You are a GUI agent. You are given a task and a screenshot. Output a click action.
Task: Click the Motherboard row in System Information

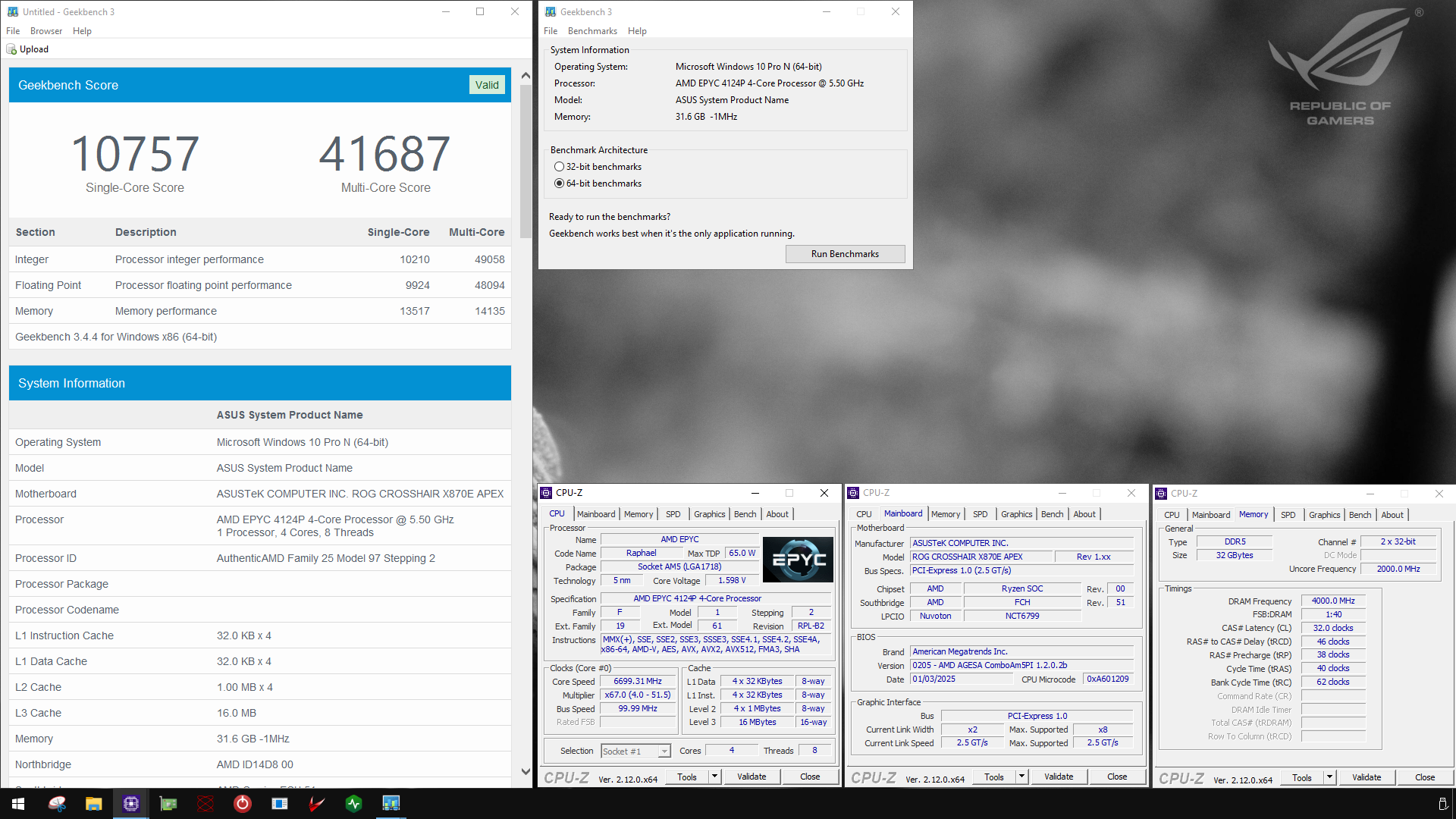(x=260, y=494)
